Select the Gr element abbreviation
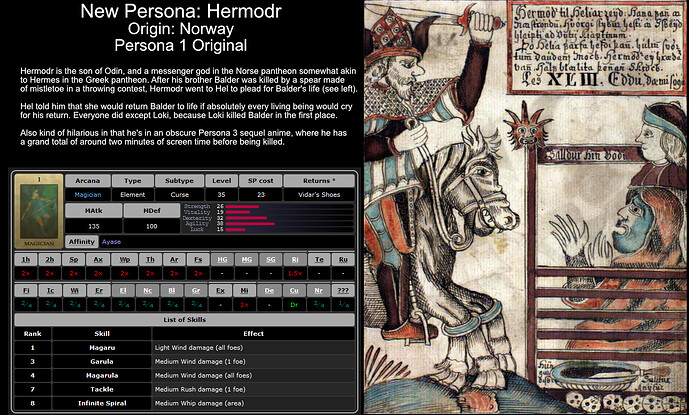 click(196, 291)
